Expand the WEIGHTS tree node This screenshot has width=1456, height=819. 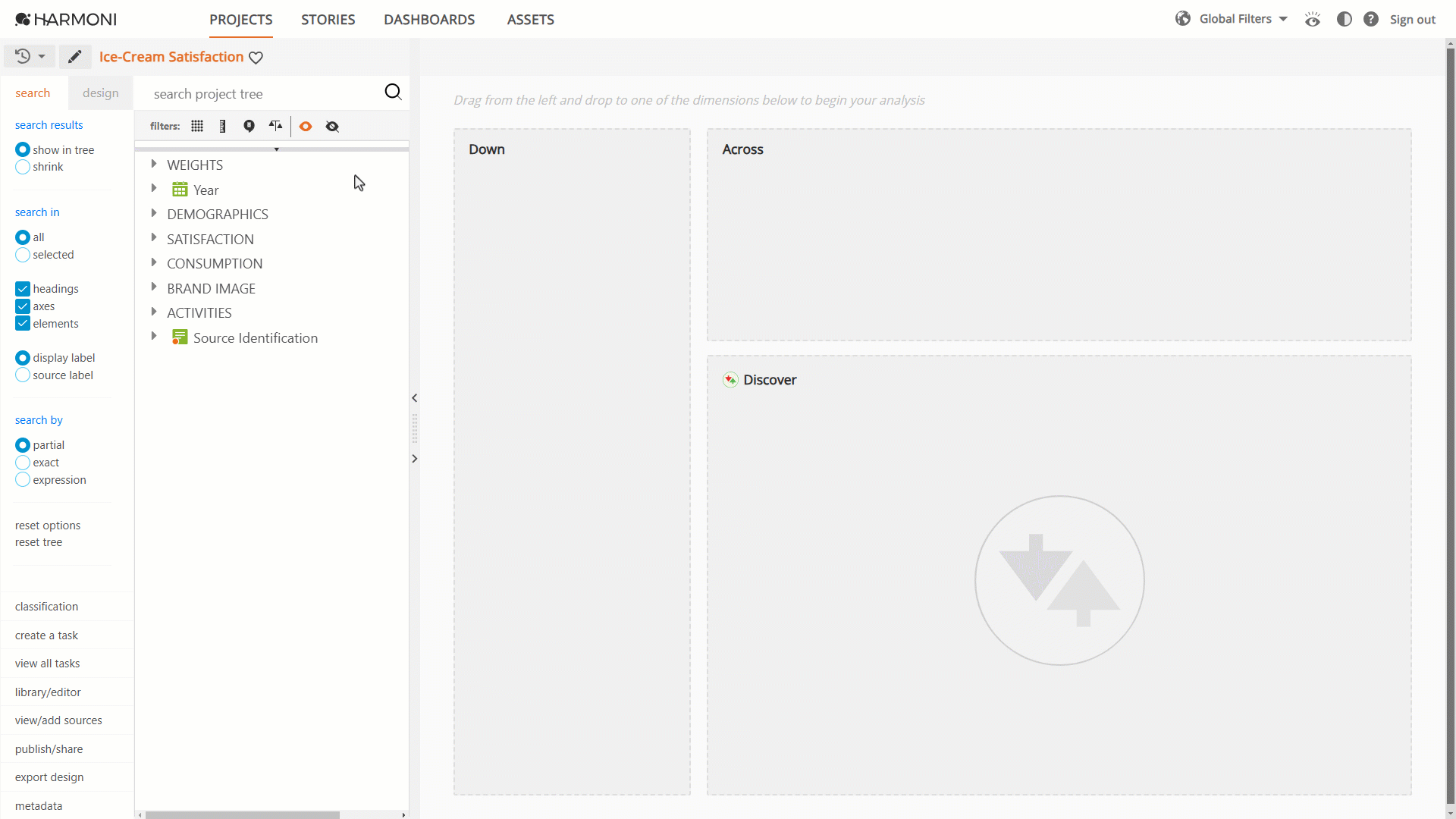[x=154, y=164]
